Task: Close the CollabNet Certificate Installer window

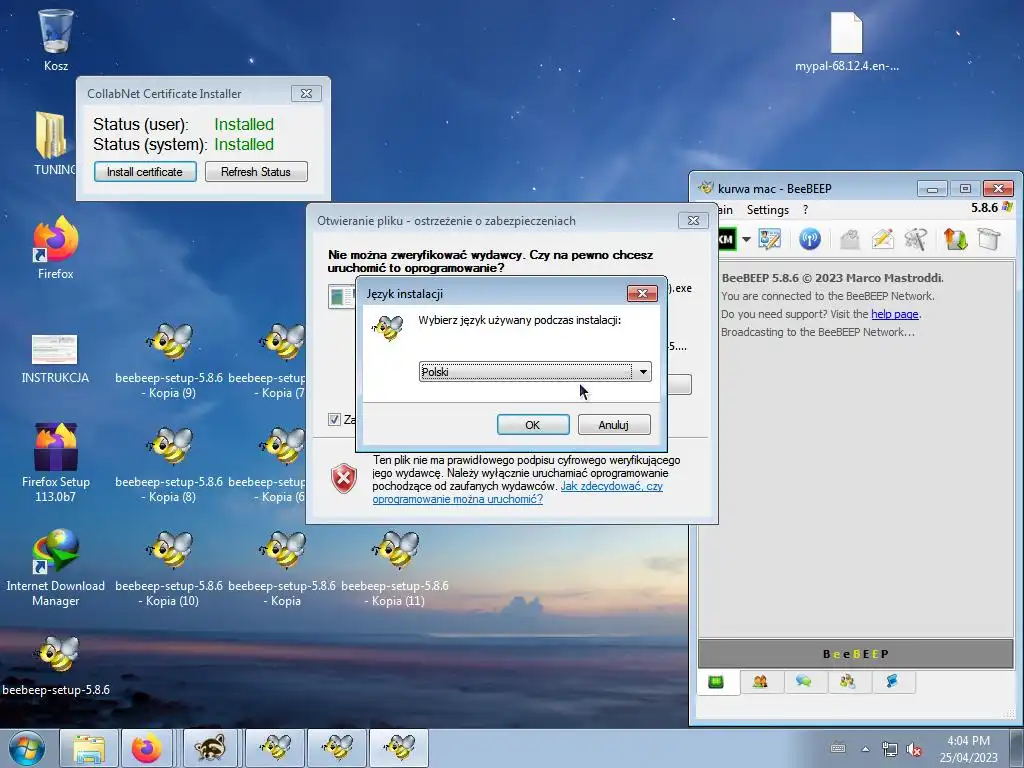Action: click(306, 93)
